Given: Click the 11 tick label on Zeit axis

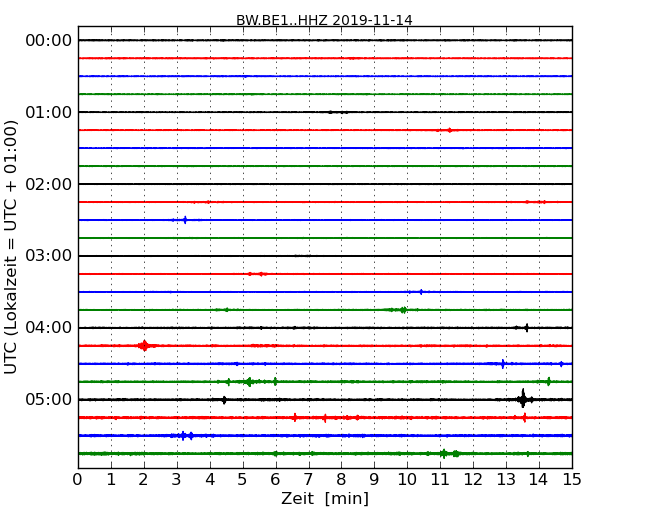Looking at the screenshot, I should coord(440,480).
